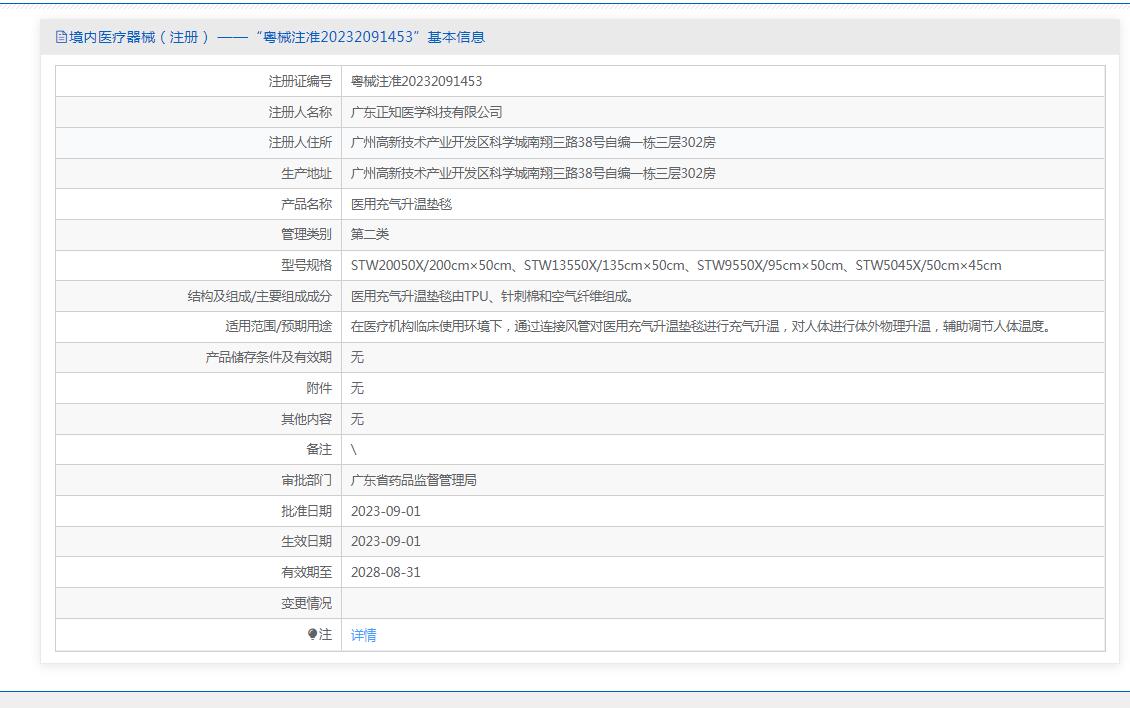The width and height of the screenshot is (1130, 708).
Task: Click the 第二类 management category value
Action: (370, 234)
